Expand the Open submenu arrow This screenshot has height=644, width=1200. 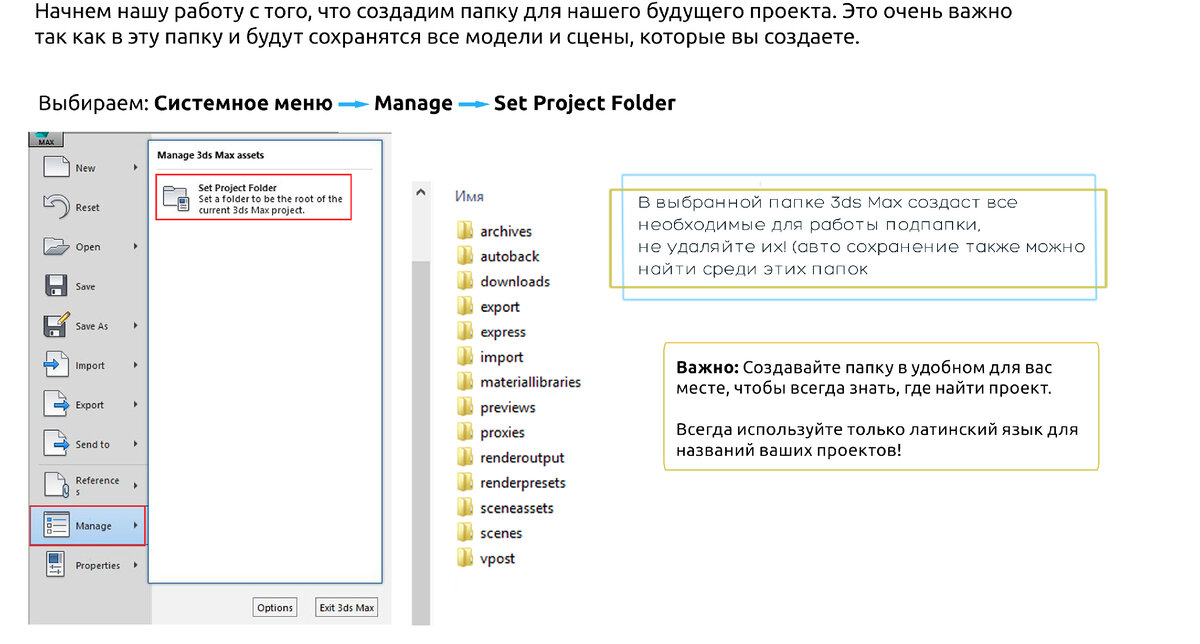pos(135,247)
